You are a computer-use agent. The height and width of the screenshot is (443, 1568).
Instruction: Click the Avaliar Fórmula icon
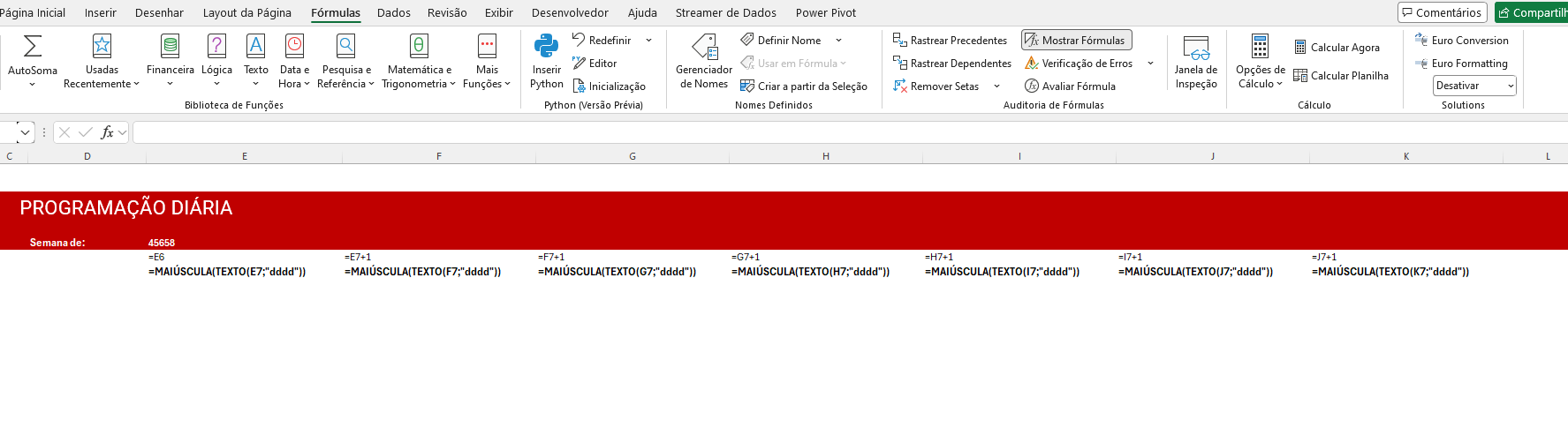1032,86
